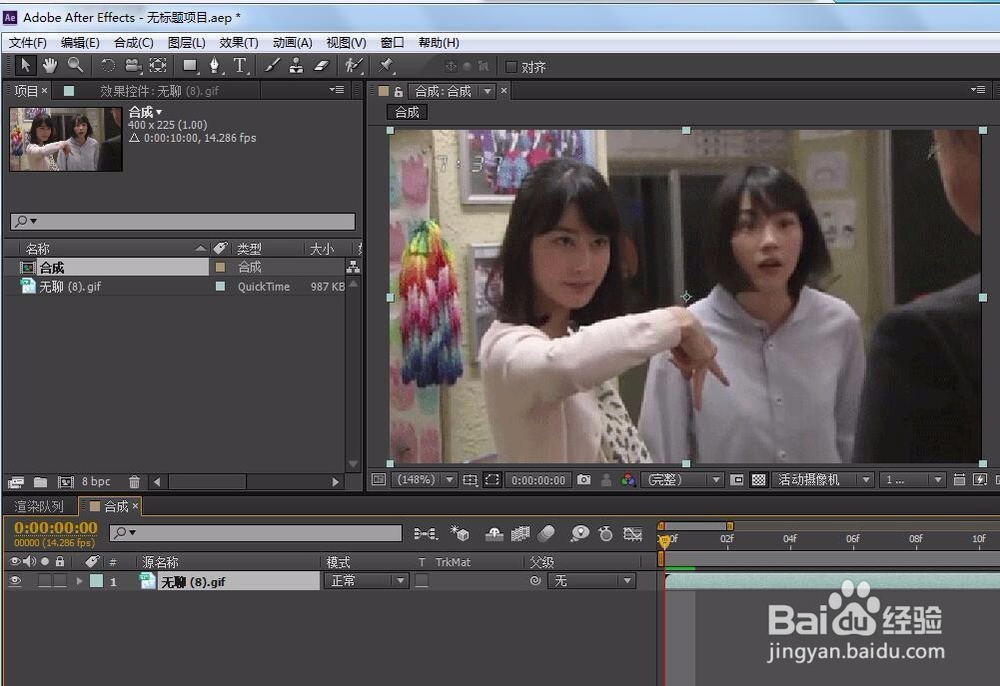Toggle solo switch for 无聊 (8).gif layer
Image resolution: width=1000 pixels, height=686 pixels.
tap(45, 581)
